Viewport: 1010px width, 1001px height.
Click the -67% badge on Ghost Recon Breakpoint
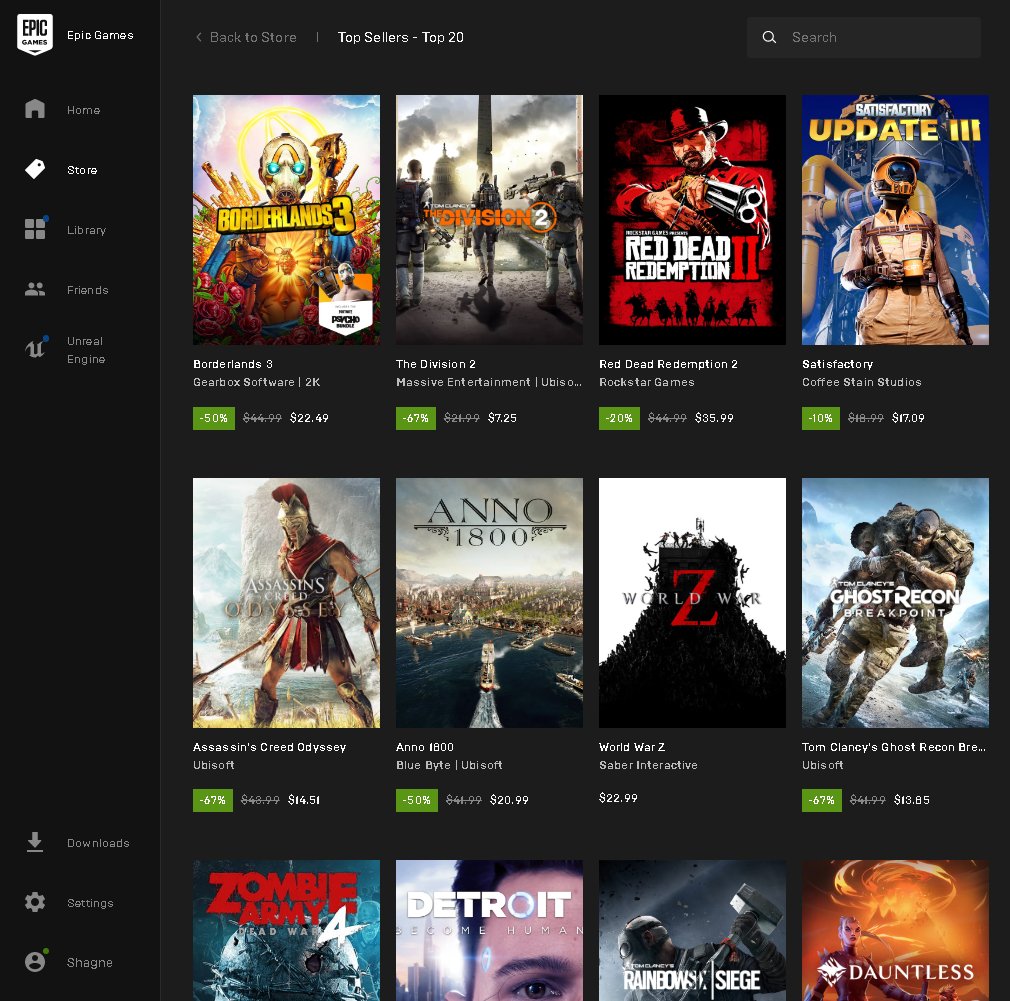(821, 800)
